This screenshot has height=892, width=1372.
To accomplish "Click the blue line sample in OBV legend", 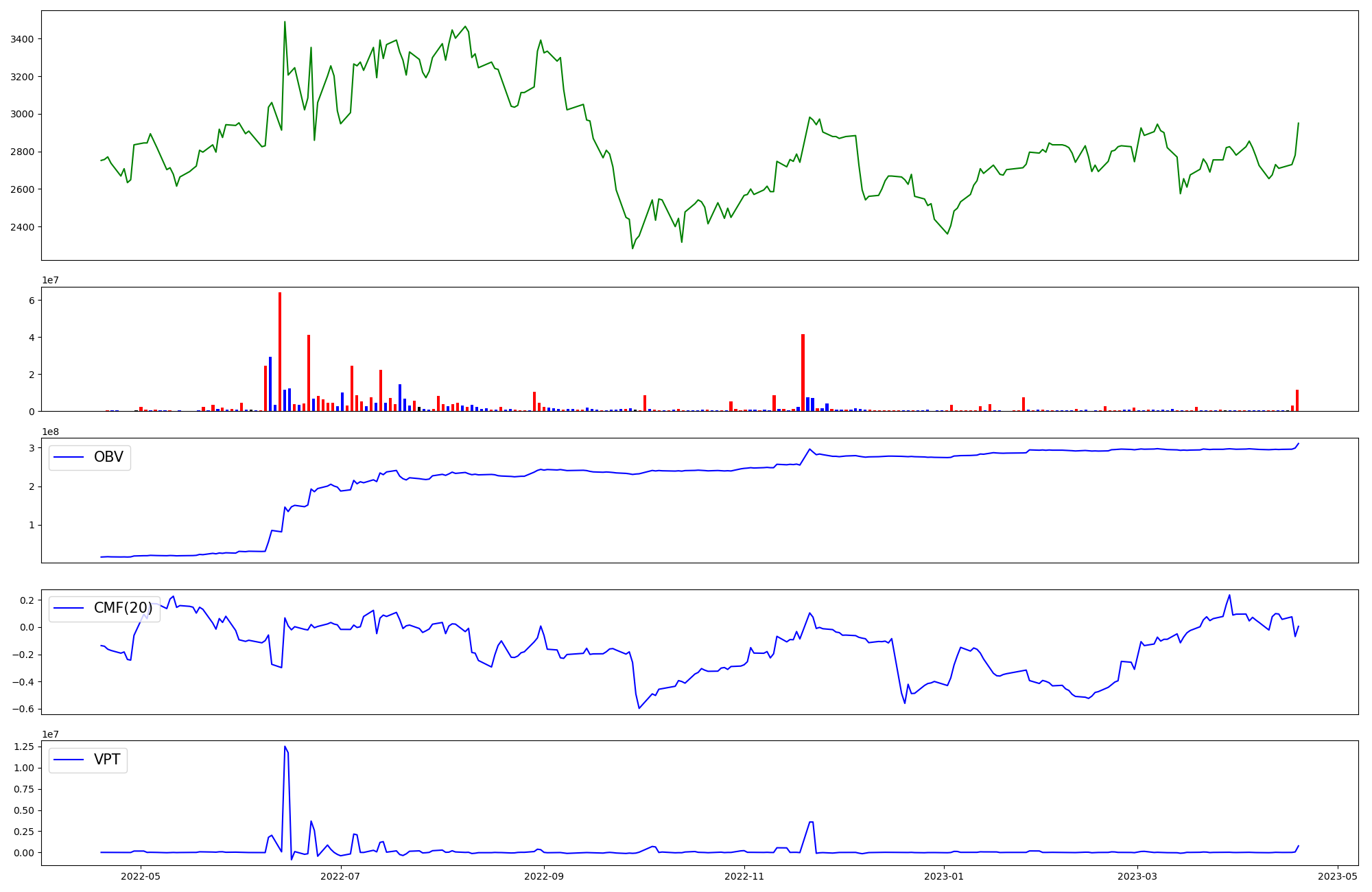I will pos(69,458).
